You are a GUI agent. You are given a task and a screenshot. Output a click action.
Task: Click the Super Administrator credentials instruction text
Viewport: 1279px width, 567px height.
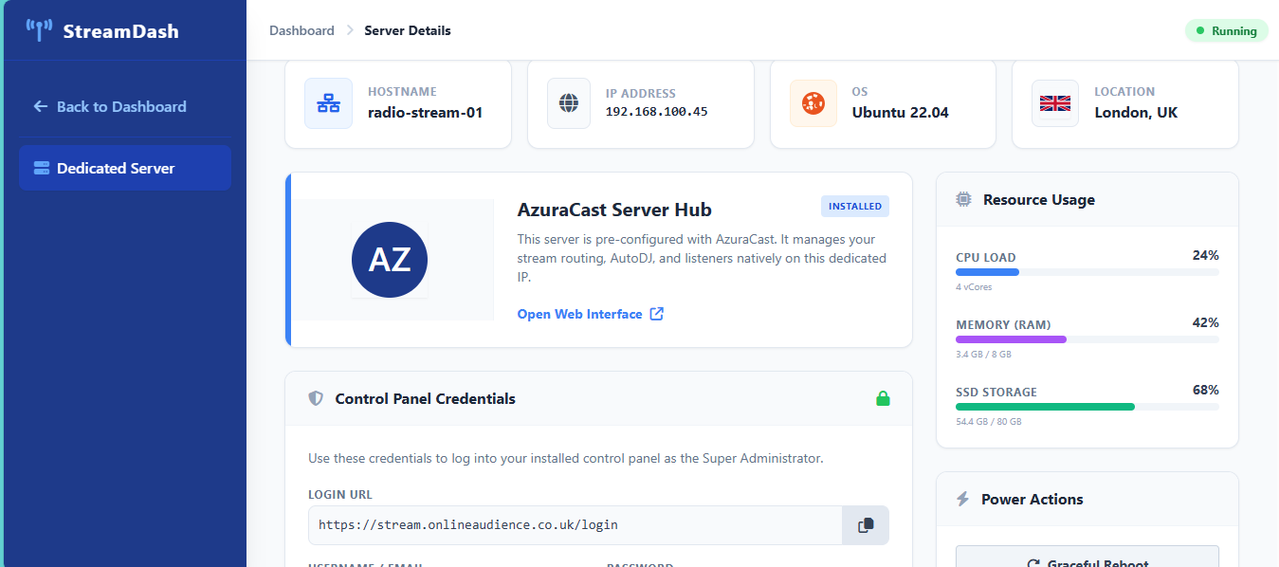565,458
